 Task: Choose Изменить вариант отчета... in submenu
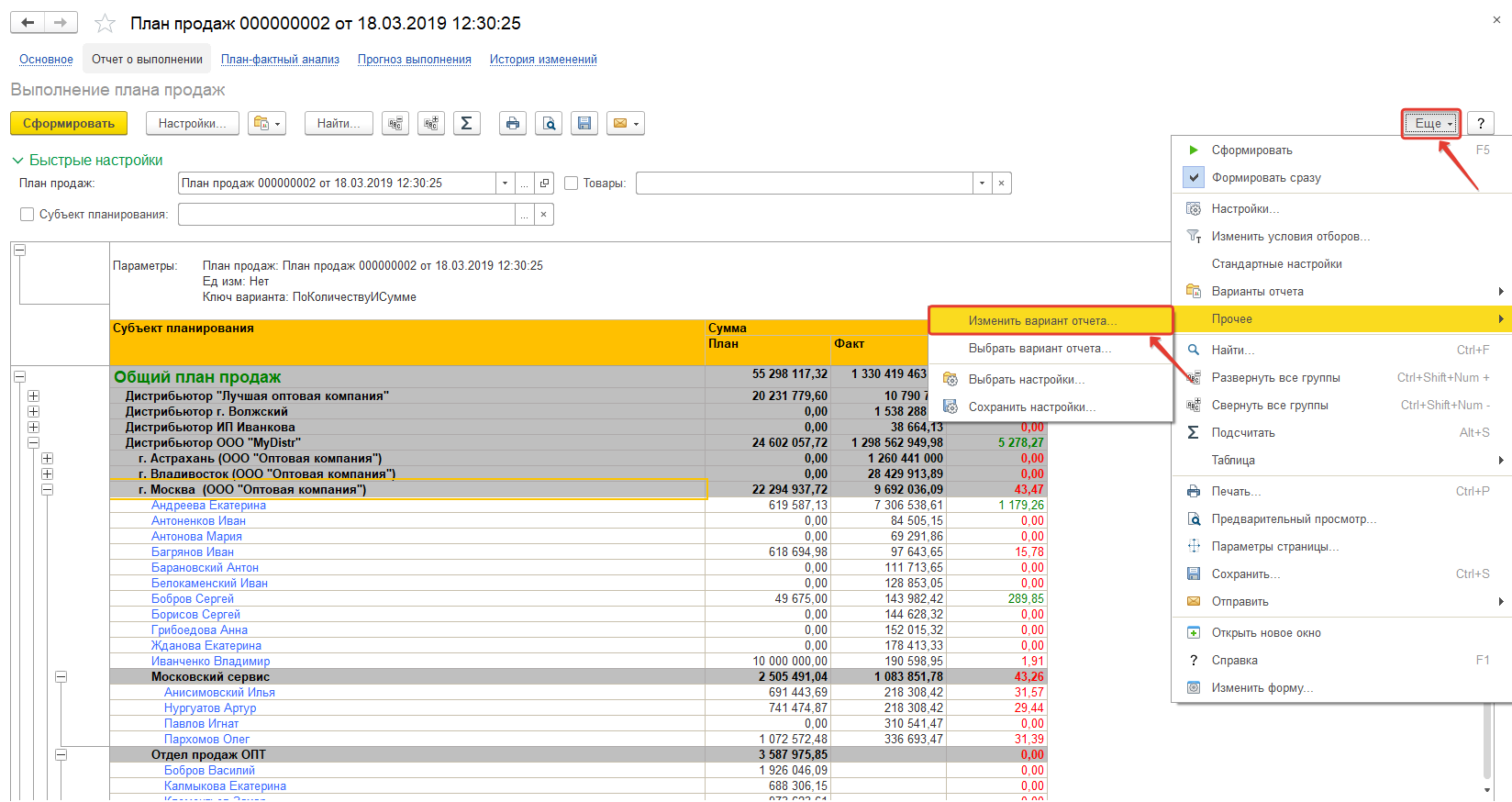tap(1051, 321)
